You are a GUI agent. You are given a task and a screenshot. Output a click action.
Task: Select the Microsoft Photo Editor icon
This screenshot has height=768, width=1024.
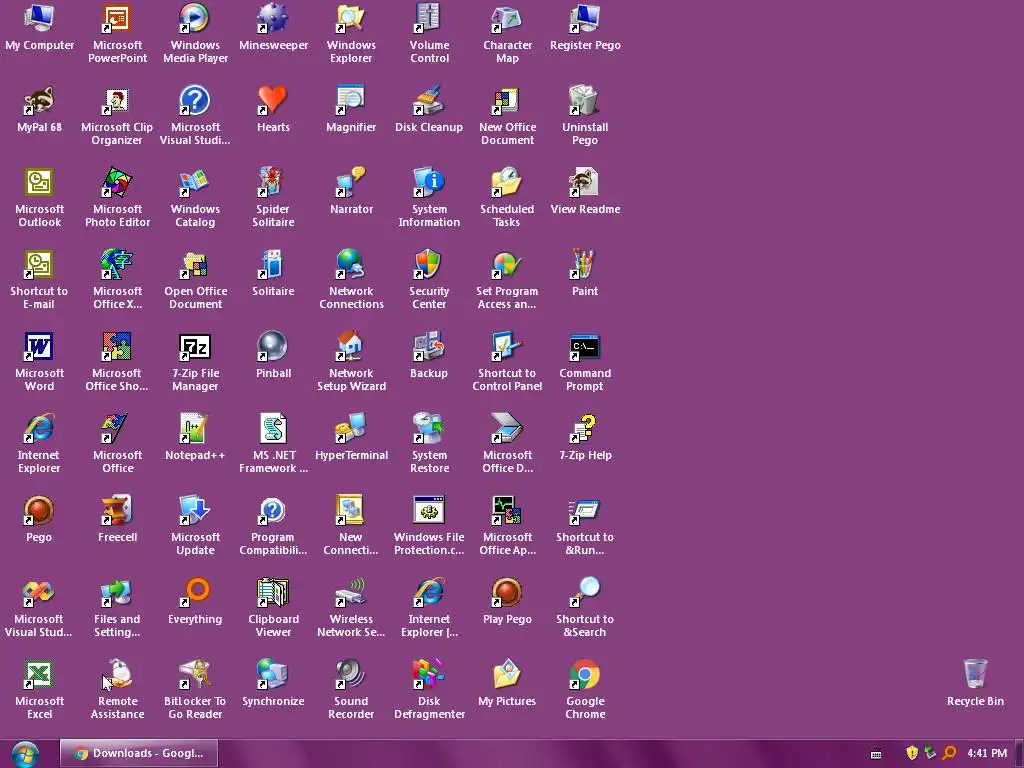click(x=117, y=183)
